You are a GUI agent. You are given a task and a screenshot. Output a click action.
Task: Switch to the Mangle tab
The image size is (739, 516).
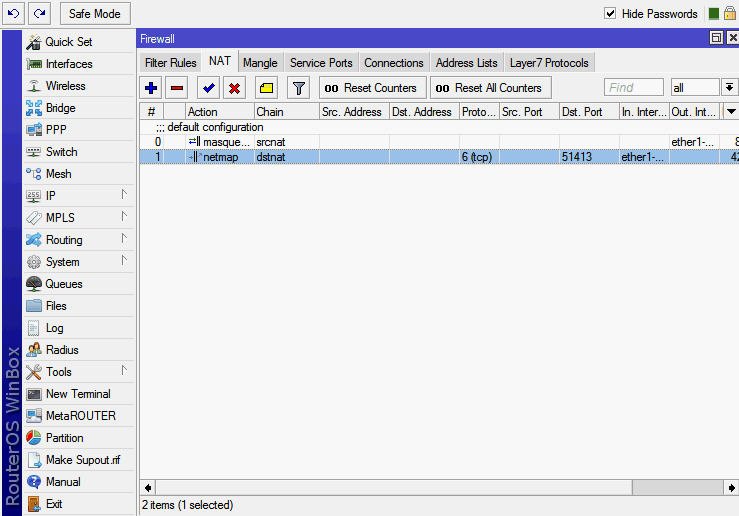[260, 63]
